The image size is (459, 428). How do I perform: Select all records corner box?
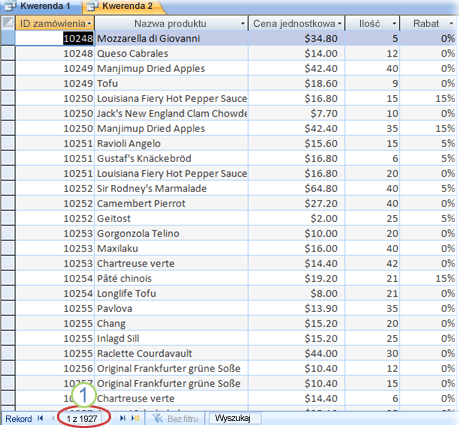(x=8, y=23)
